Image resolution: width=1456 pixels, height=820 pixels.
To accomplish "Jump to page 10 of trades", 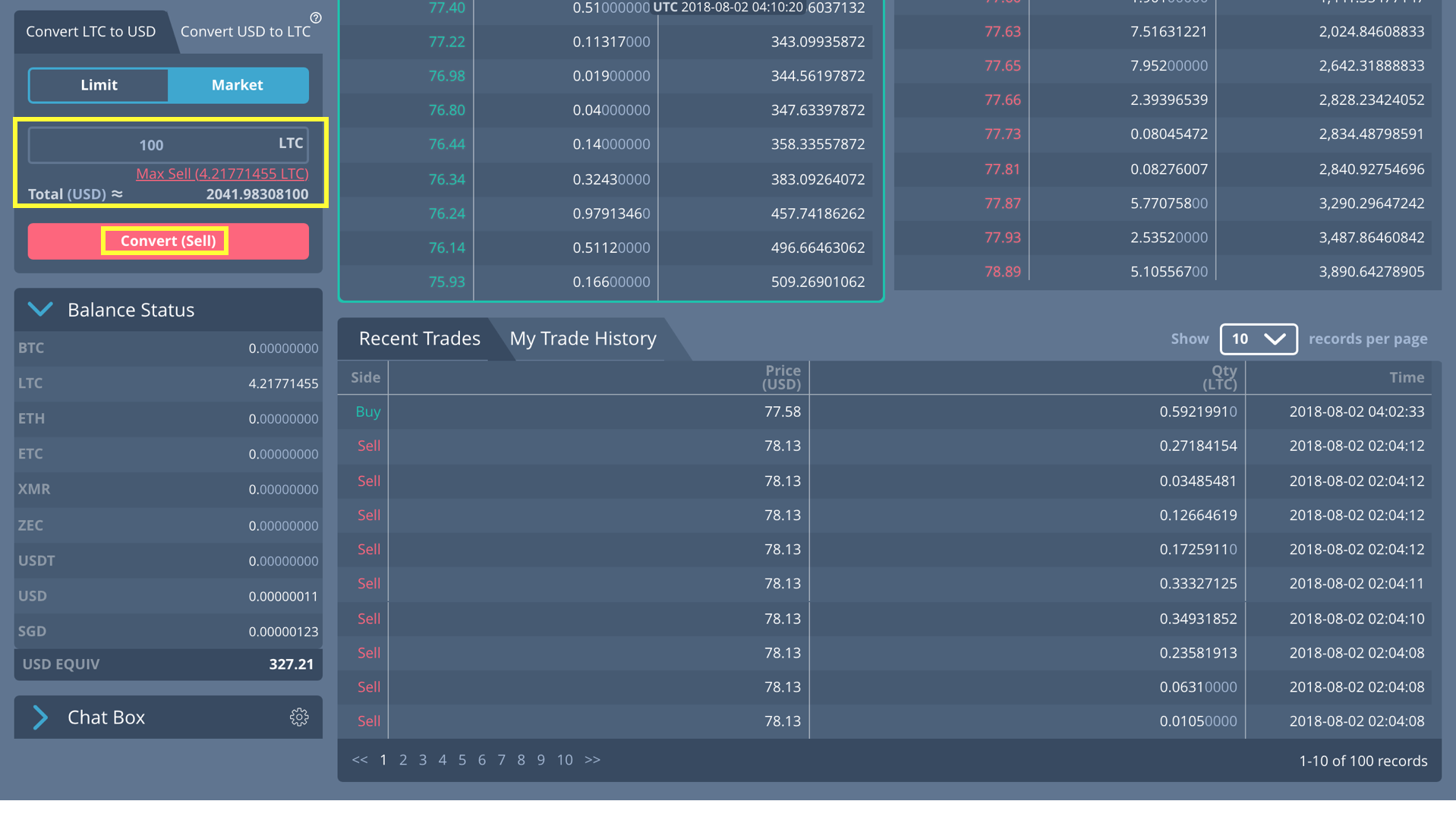I will [x=564, y=760].
